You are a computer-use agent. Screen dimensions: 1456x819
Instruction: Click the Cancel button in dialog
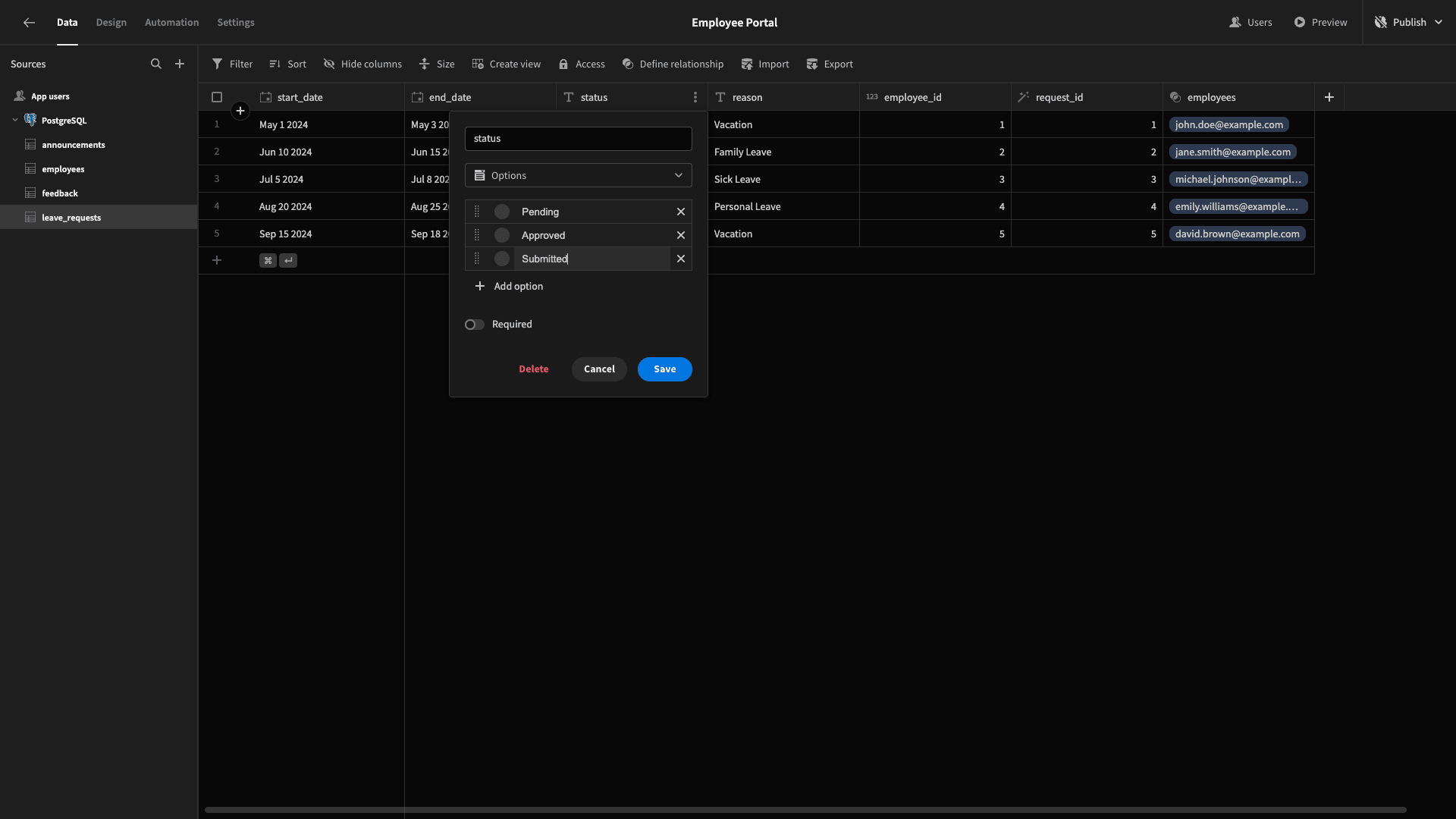599,369
